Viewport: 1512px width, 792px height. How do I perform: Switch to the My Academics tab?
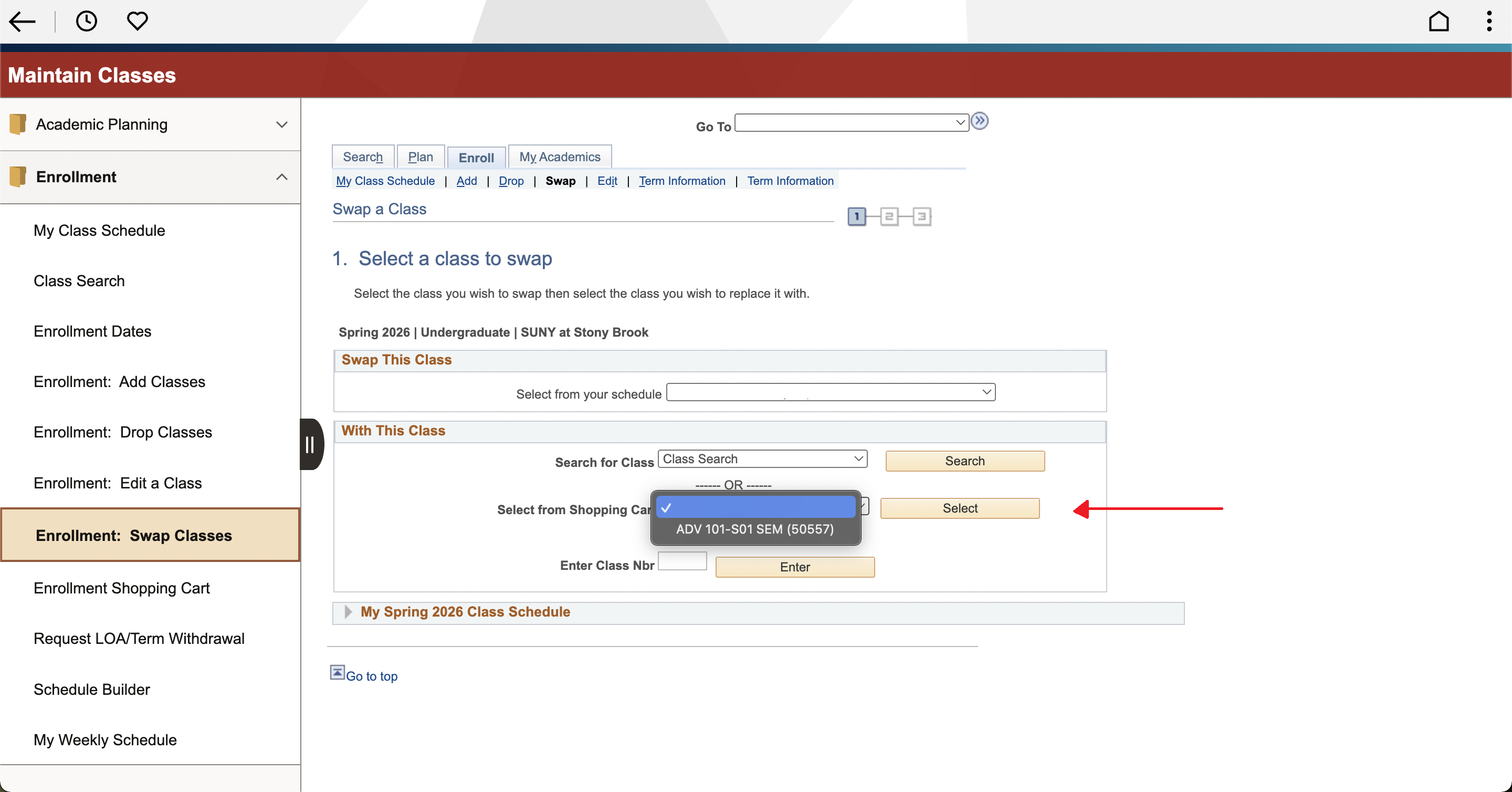[x=560, y=157]
